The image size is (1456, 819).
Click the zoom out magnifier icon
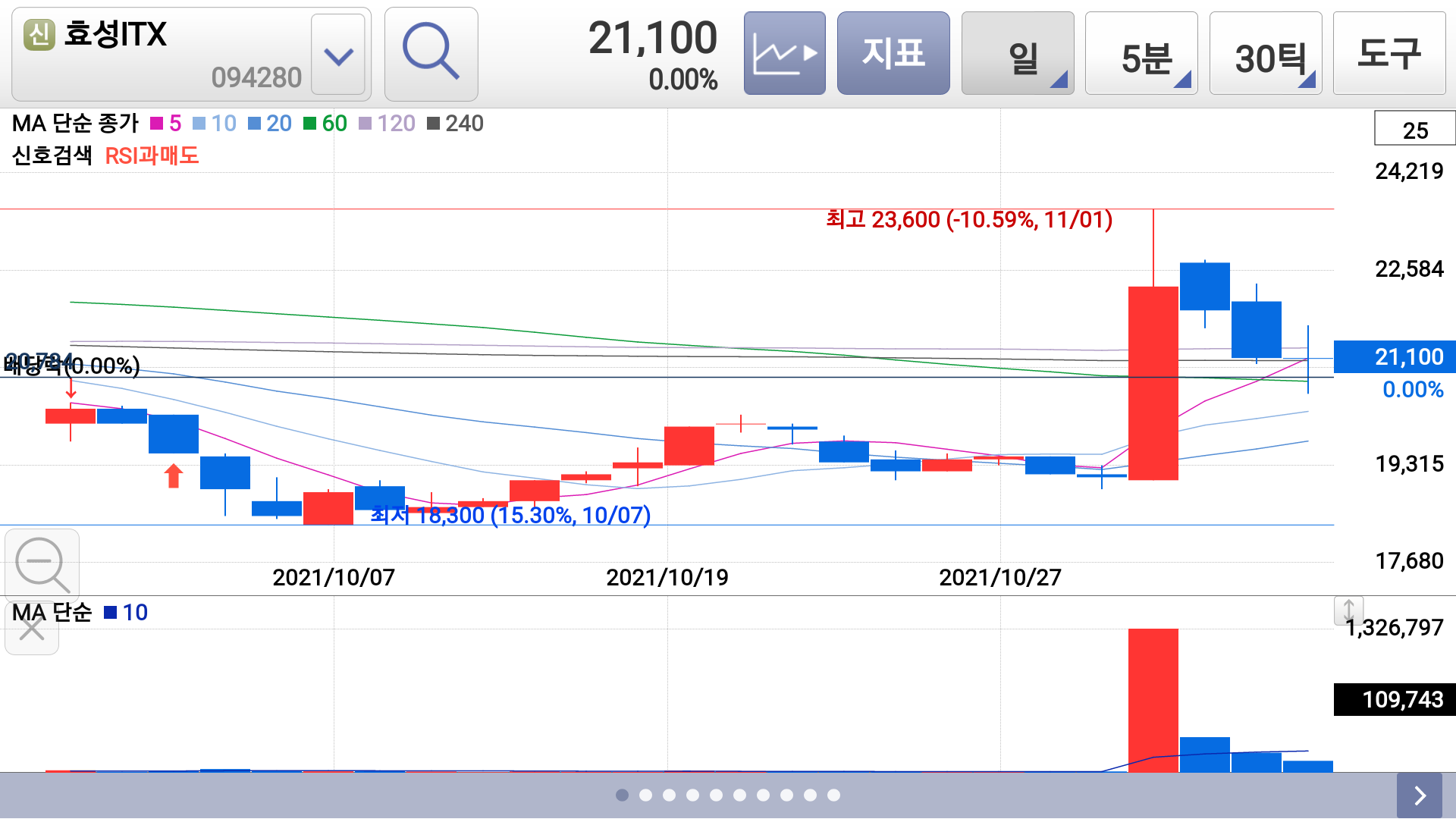click(x=42, y=564)
